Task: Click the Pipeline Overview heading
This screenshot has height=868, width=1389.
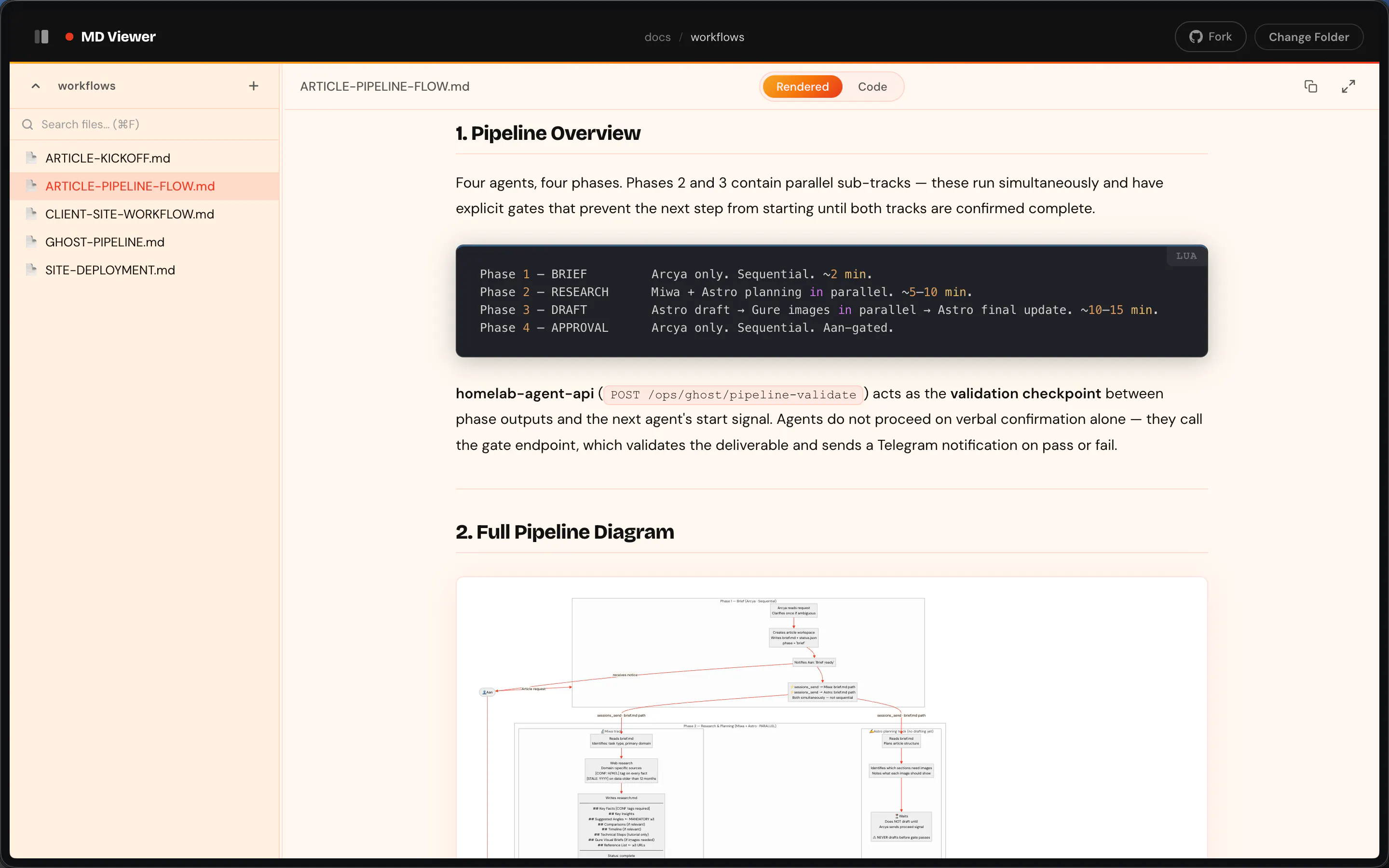Action: point(547,133)
